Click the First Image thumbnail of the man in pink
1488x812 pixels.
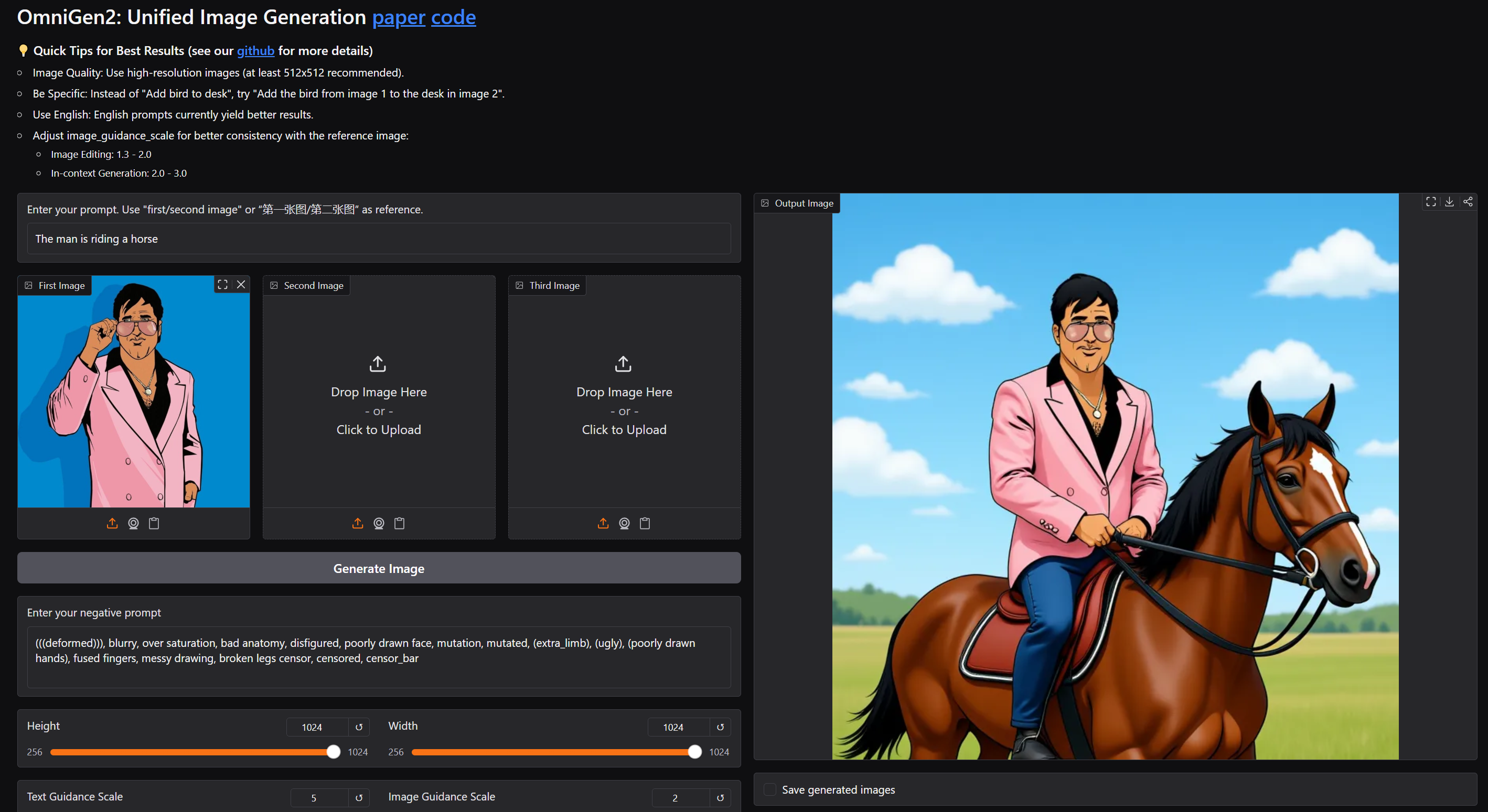tap(133, 392)
